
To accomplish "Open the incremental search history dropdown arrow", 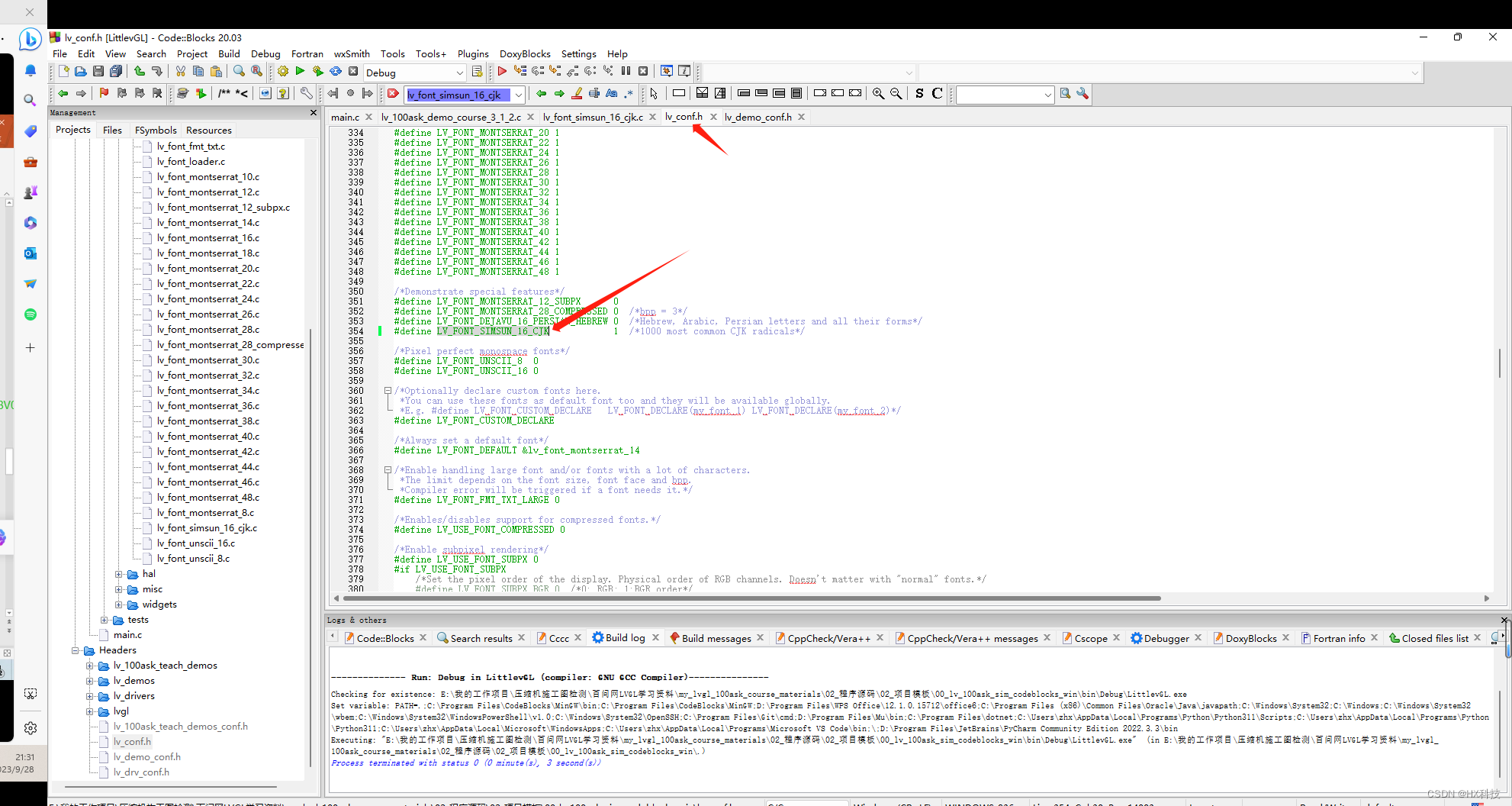I will pos(519,95).
